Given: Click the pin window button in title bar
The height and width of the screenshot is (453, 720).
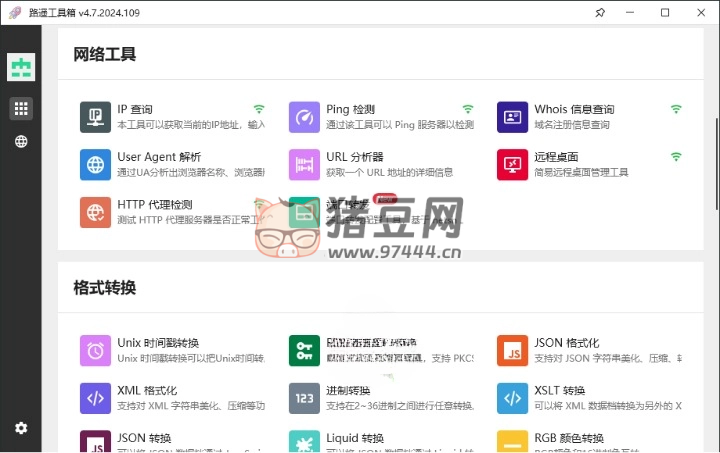Looking at the screenshot, I should pos(600,13).
